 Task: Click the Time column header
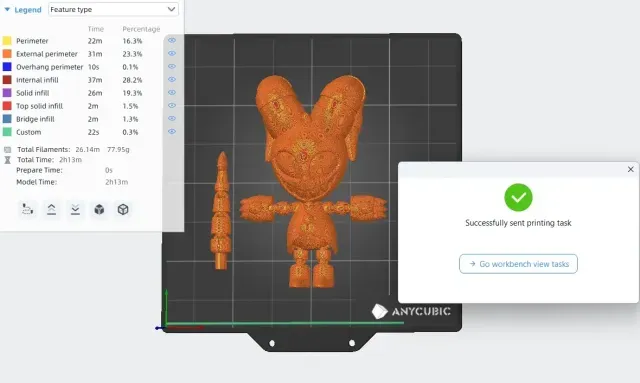(x=96, y=29)
